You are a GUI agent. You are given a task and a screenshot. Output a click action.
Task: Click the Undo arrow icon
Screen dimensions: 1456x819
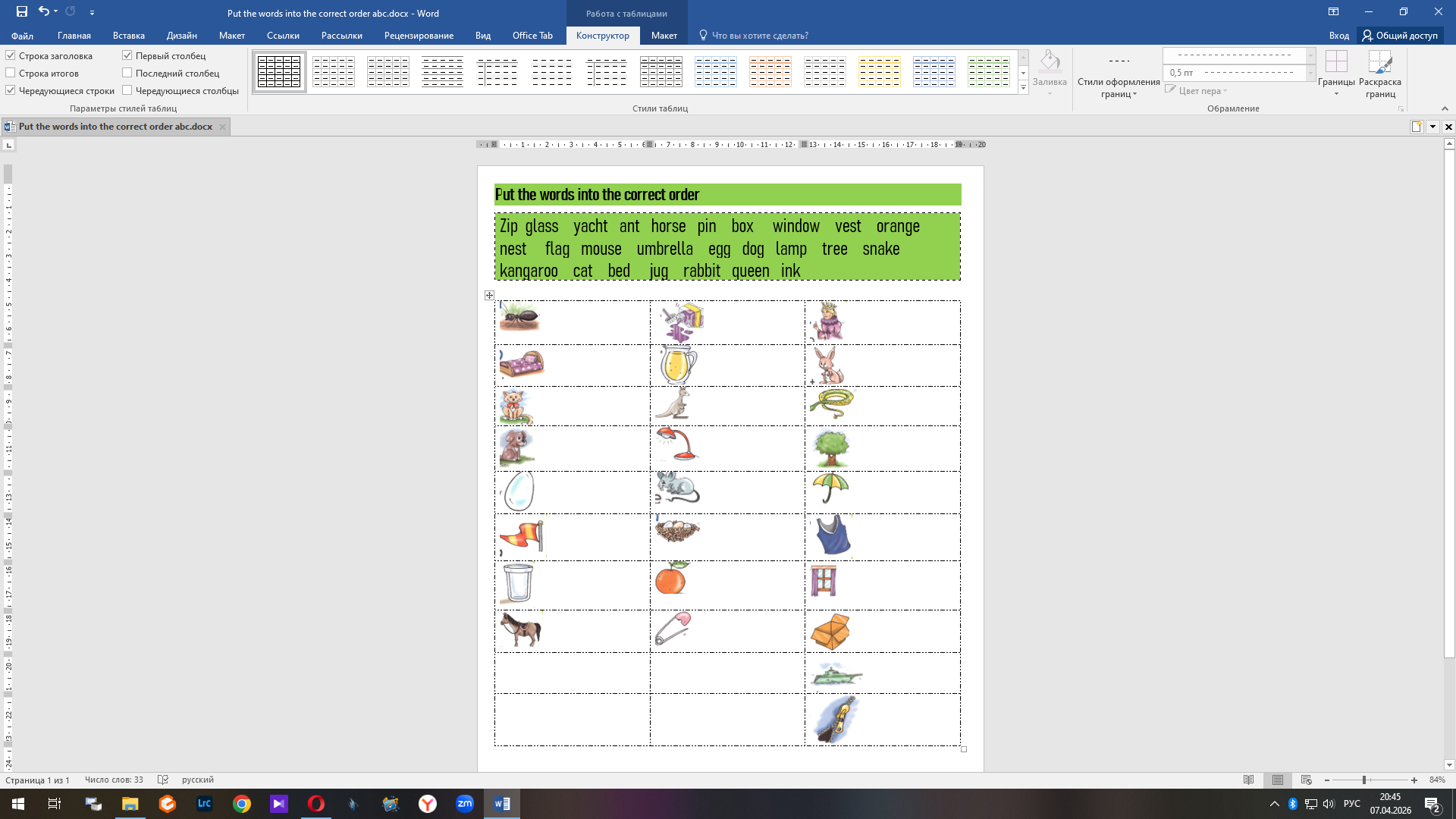click(x=44, y=11)
